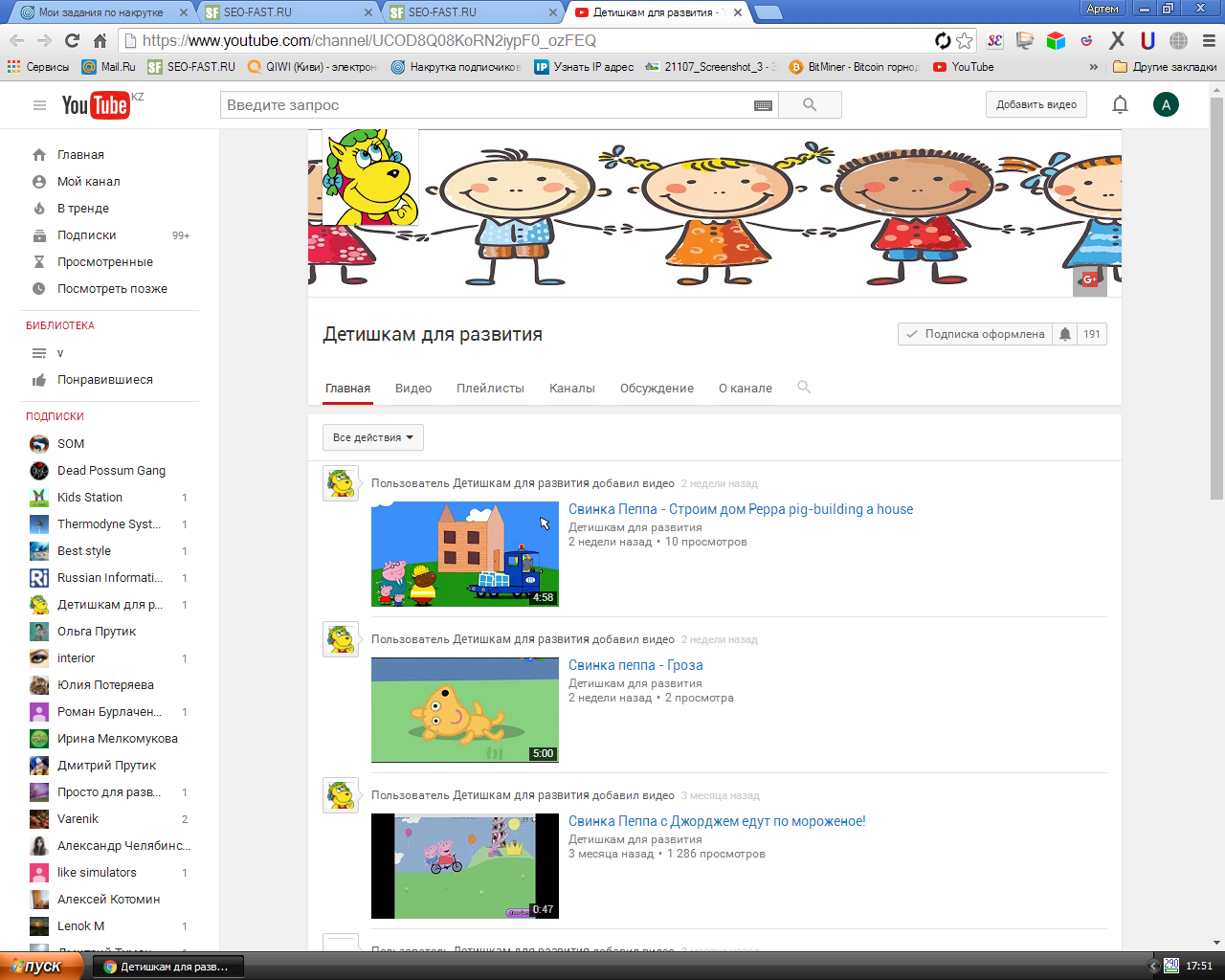Click Добавить видео button
Image resolution: width=1225 pixels, height=980 pixels.
click(1036, 105)
